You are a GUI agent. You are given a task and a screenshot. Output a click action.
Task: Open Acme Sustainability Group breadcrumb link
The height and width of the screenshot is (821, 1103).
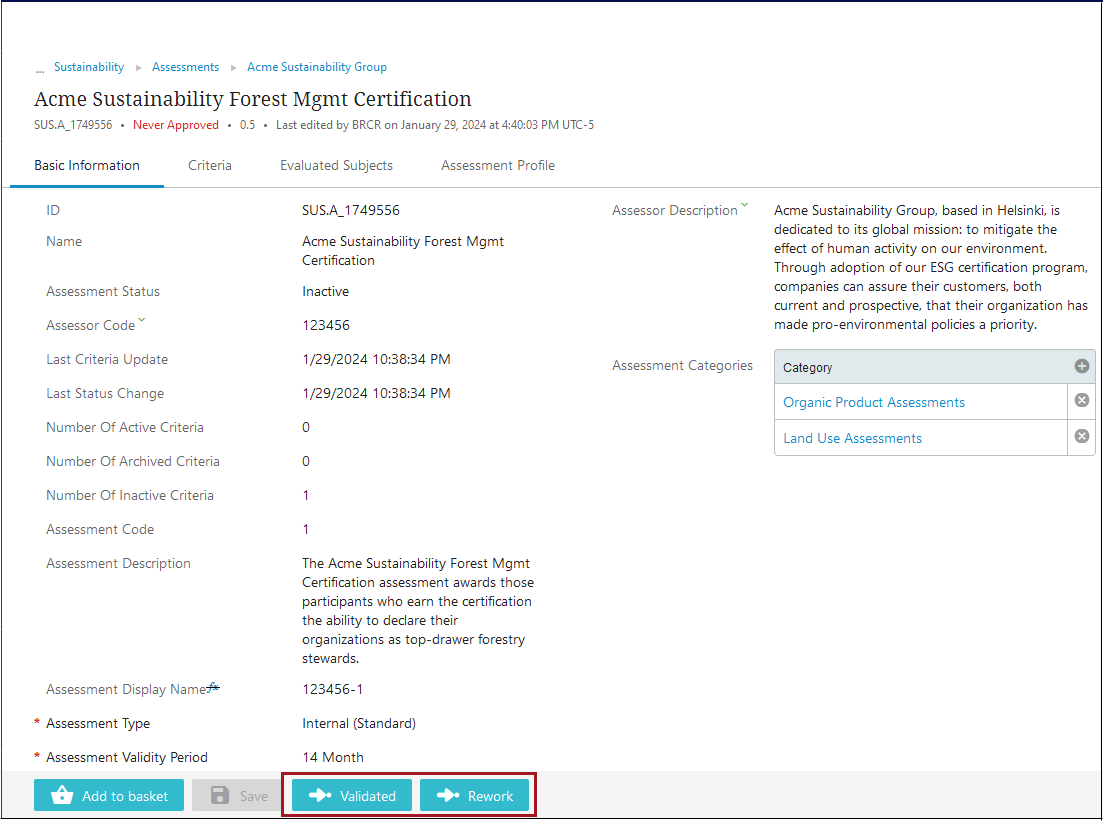pos(317,67)
